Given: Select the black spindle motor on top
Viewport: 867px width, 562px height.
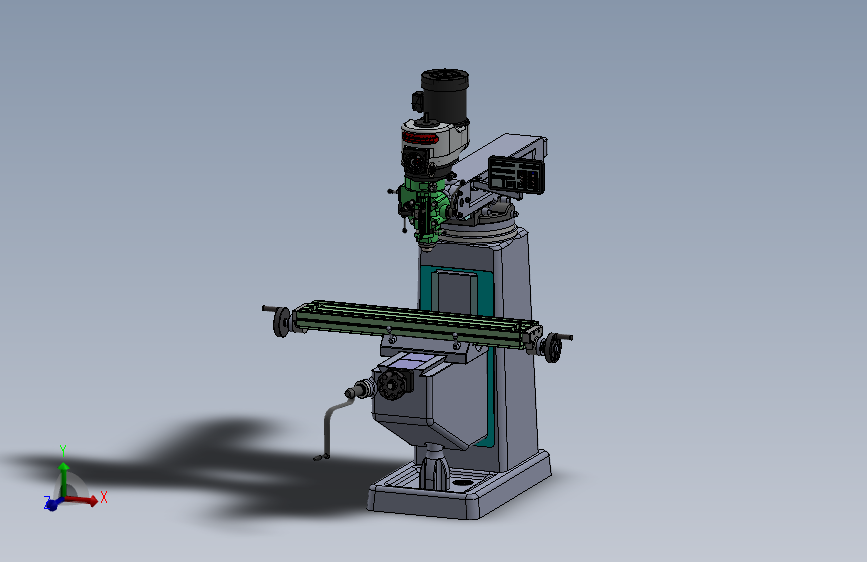Looking at the screenshot, I should (445, 95).
